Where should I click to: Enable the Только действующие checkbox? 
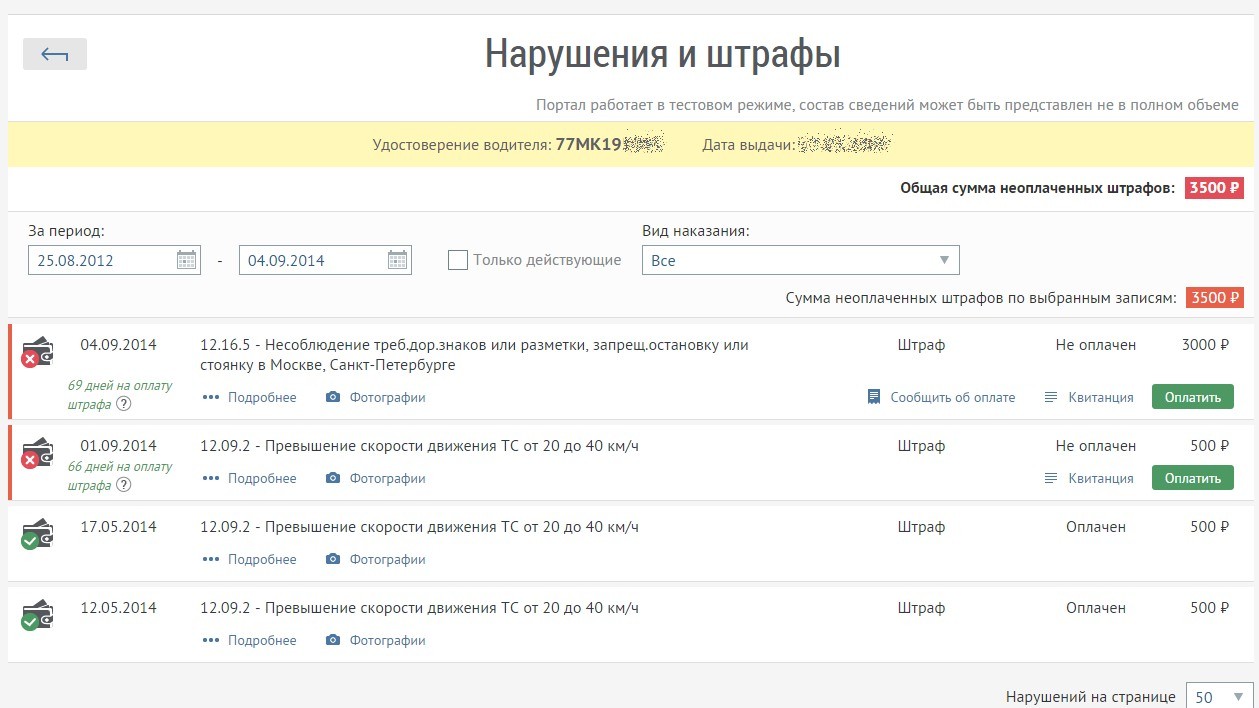coord(458,260)
